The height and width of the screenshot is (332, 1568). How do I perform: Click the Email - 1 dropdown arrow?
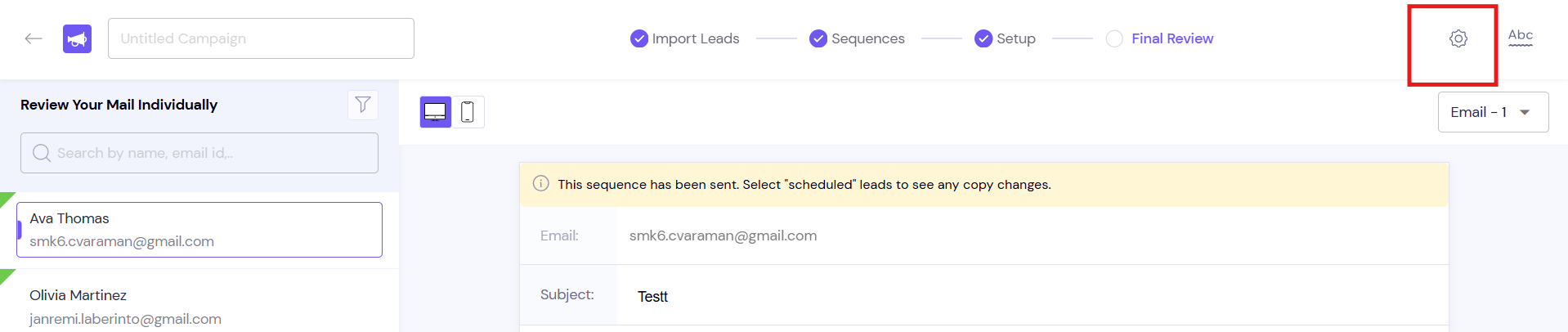(1525, 113)
